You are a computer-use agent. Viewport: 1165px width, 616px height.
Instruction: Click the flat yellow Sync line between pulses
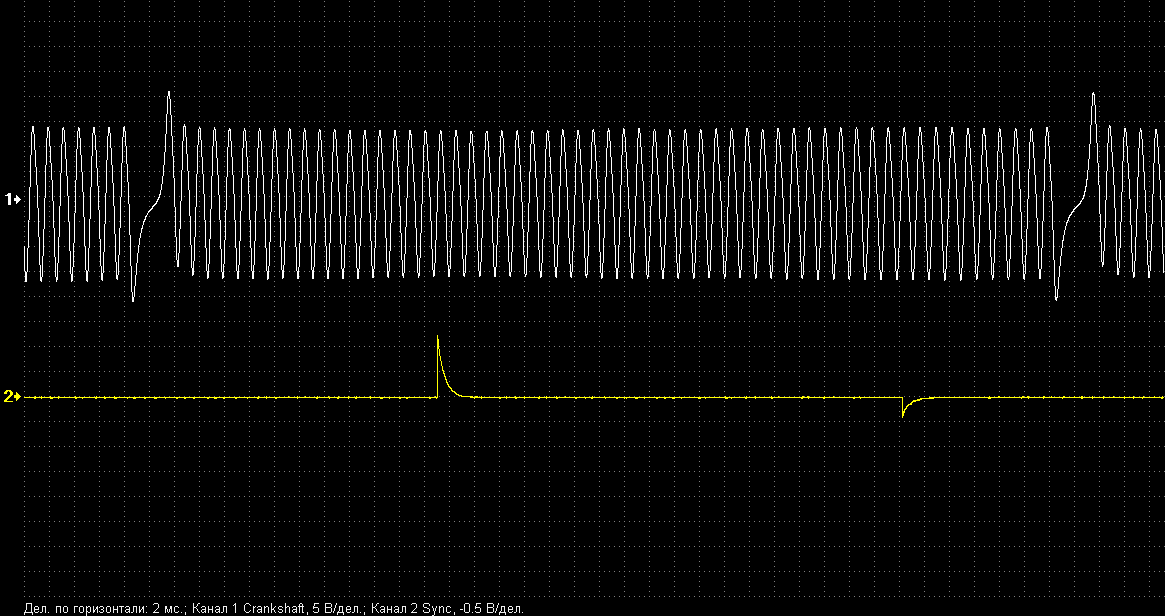(x=680, y=397)
